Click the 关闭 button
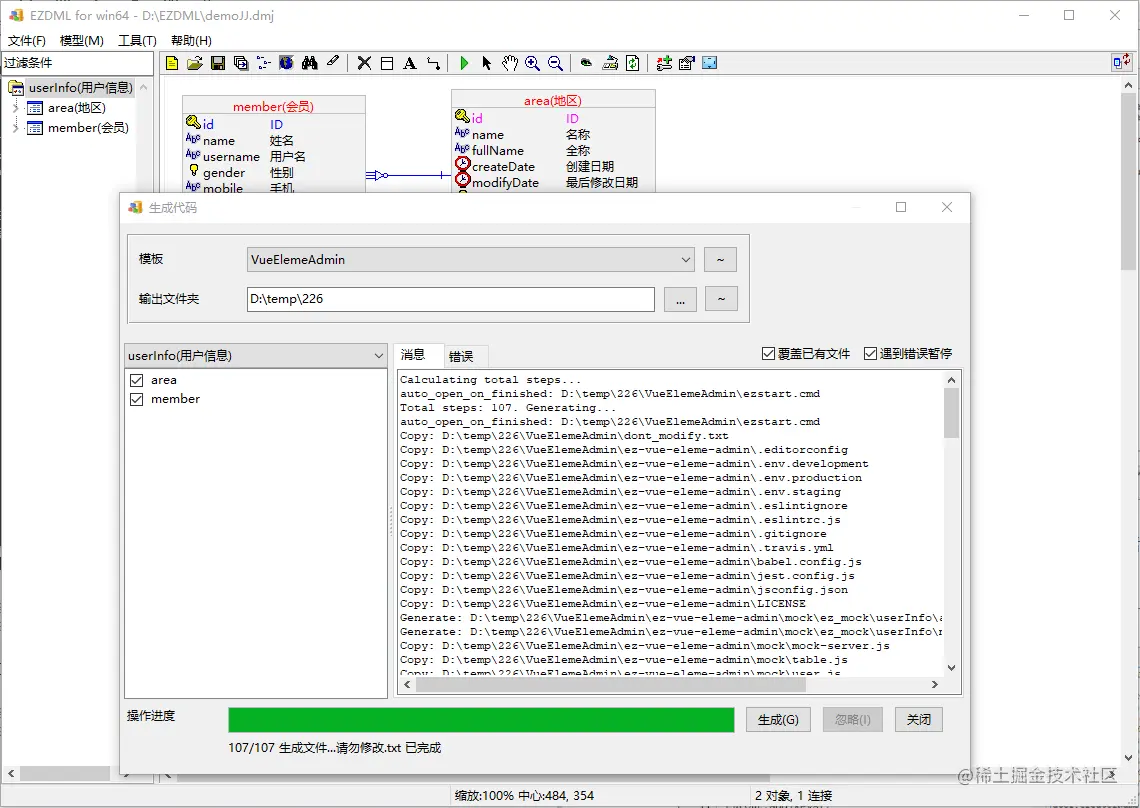 [918, 719]
